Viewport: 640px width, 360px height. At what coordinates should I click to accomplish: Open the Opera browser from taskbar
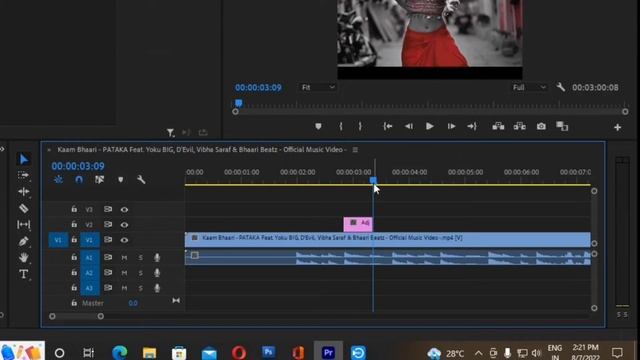click(239, 353)
